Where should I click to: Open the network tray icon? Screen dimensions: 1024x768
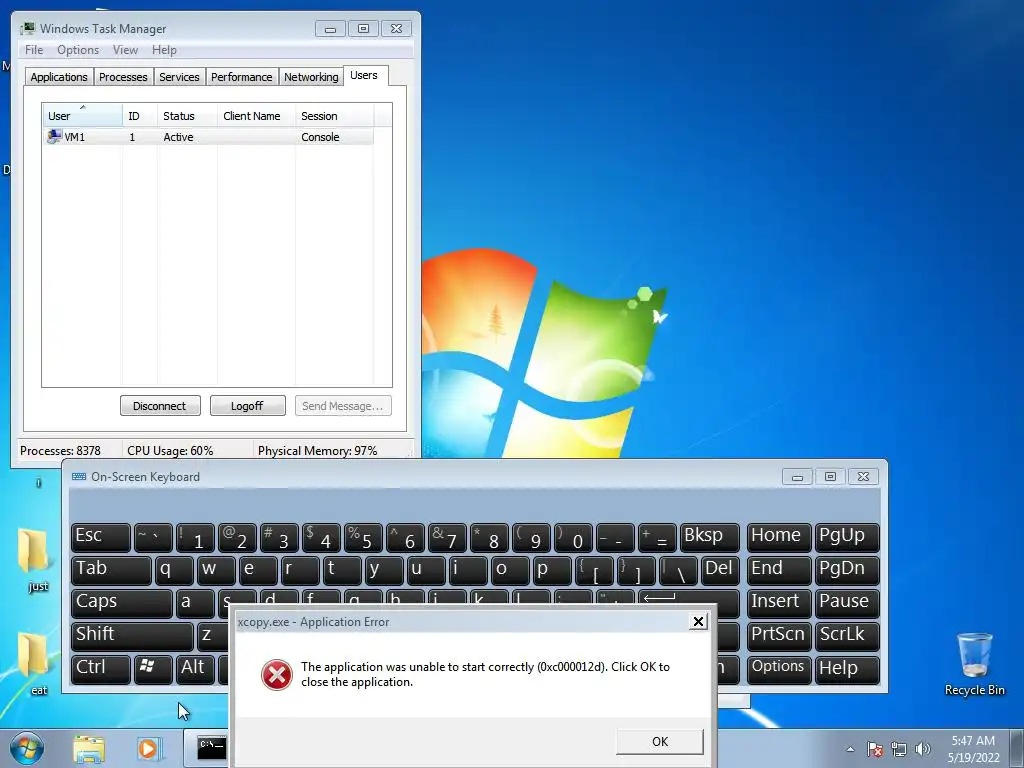point(899,749)
